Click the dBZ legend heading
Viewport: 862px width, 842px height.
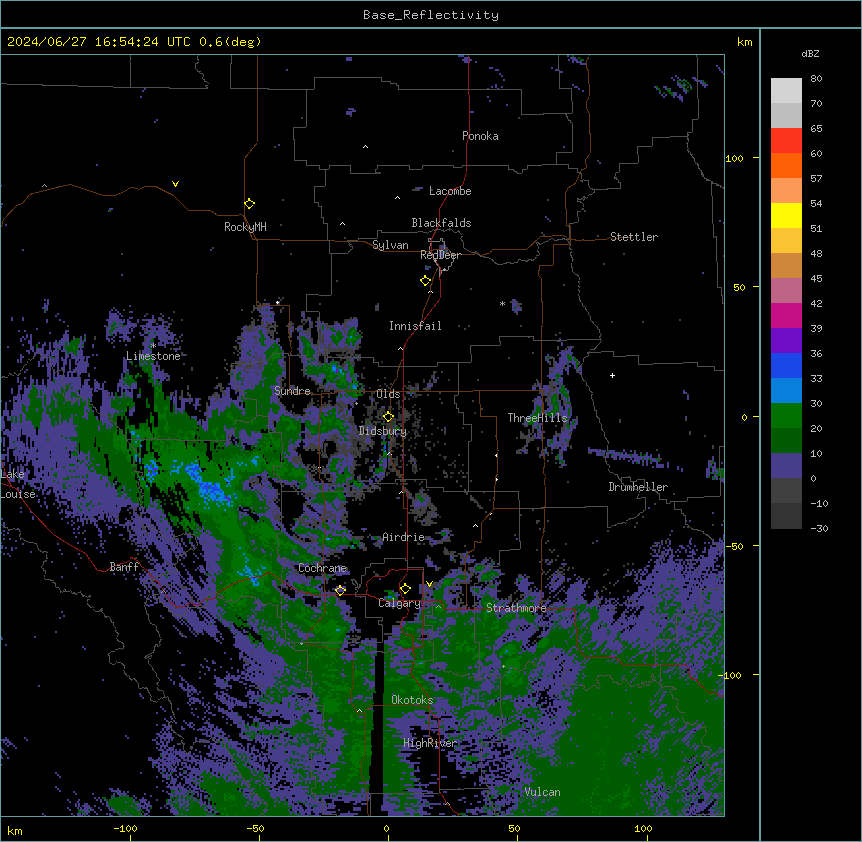click(x=810, y=53)
